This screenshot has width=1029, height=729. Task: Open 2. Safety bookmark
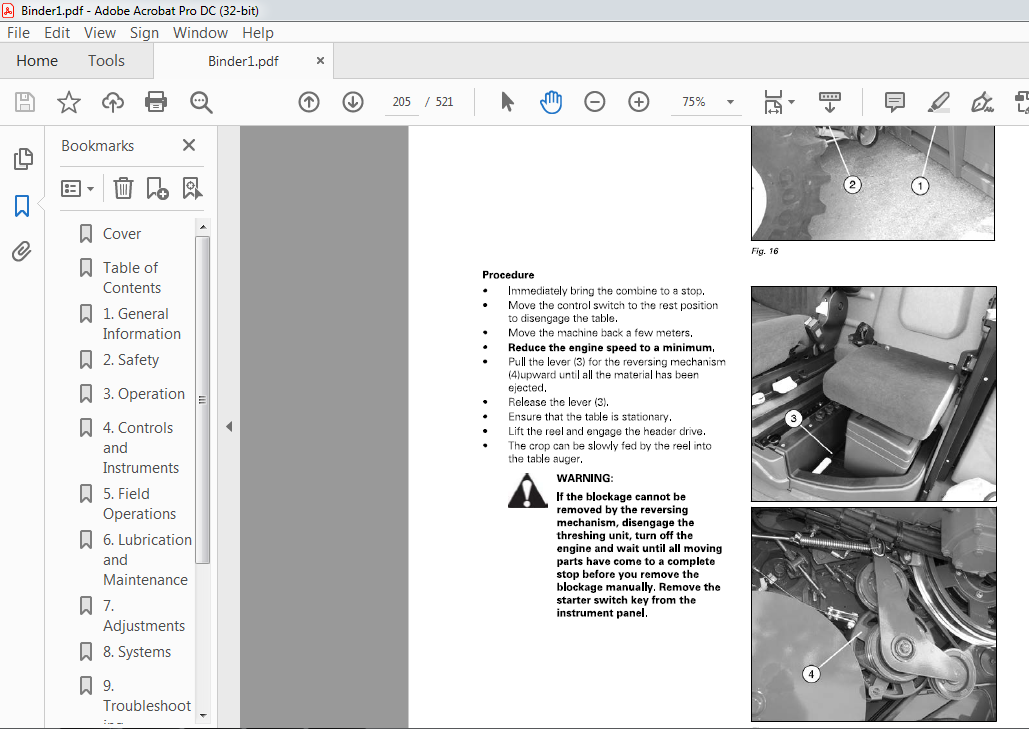click(x=131, y=360)
